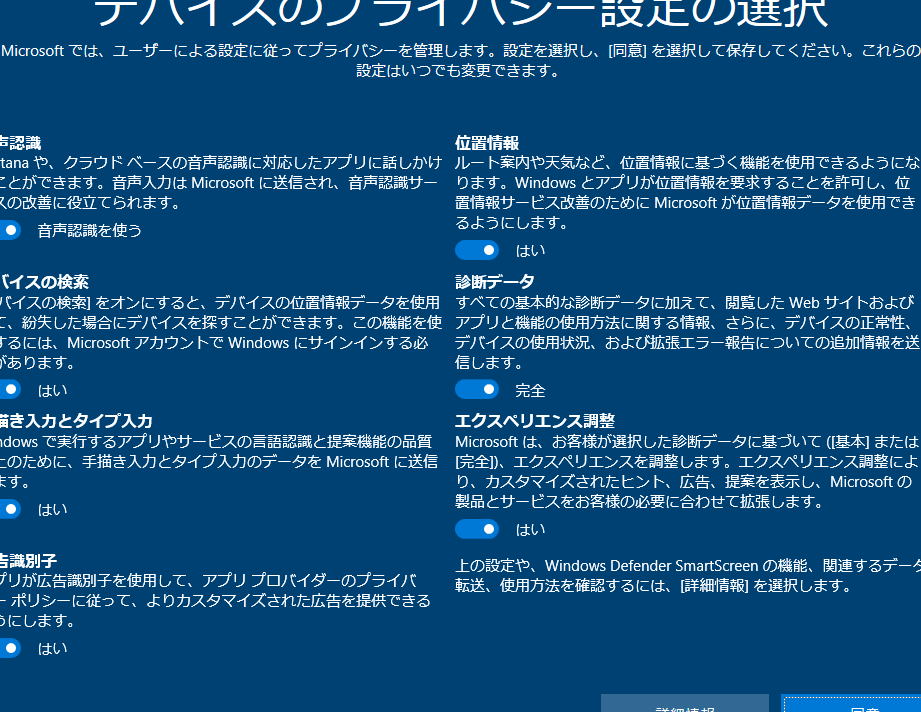Switch the 診断データ toggle from 完全

point(477,389)
